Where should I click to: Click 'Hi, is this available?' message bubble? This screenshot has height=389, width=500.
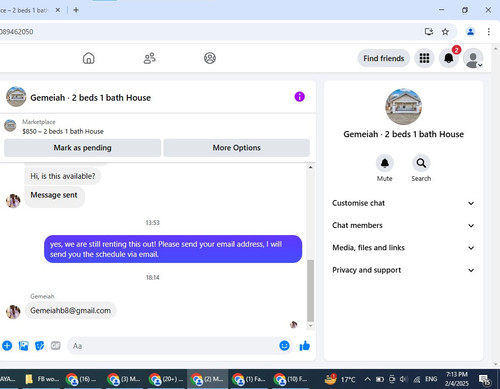pyautogui.click(x=63, y=176)
